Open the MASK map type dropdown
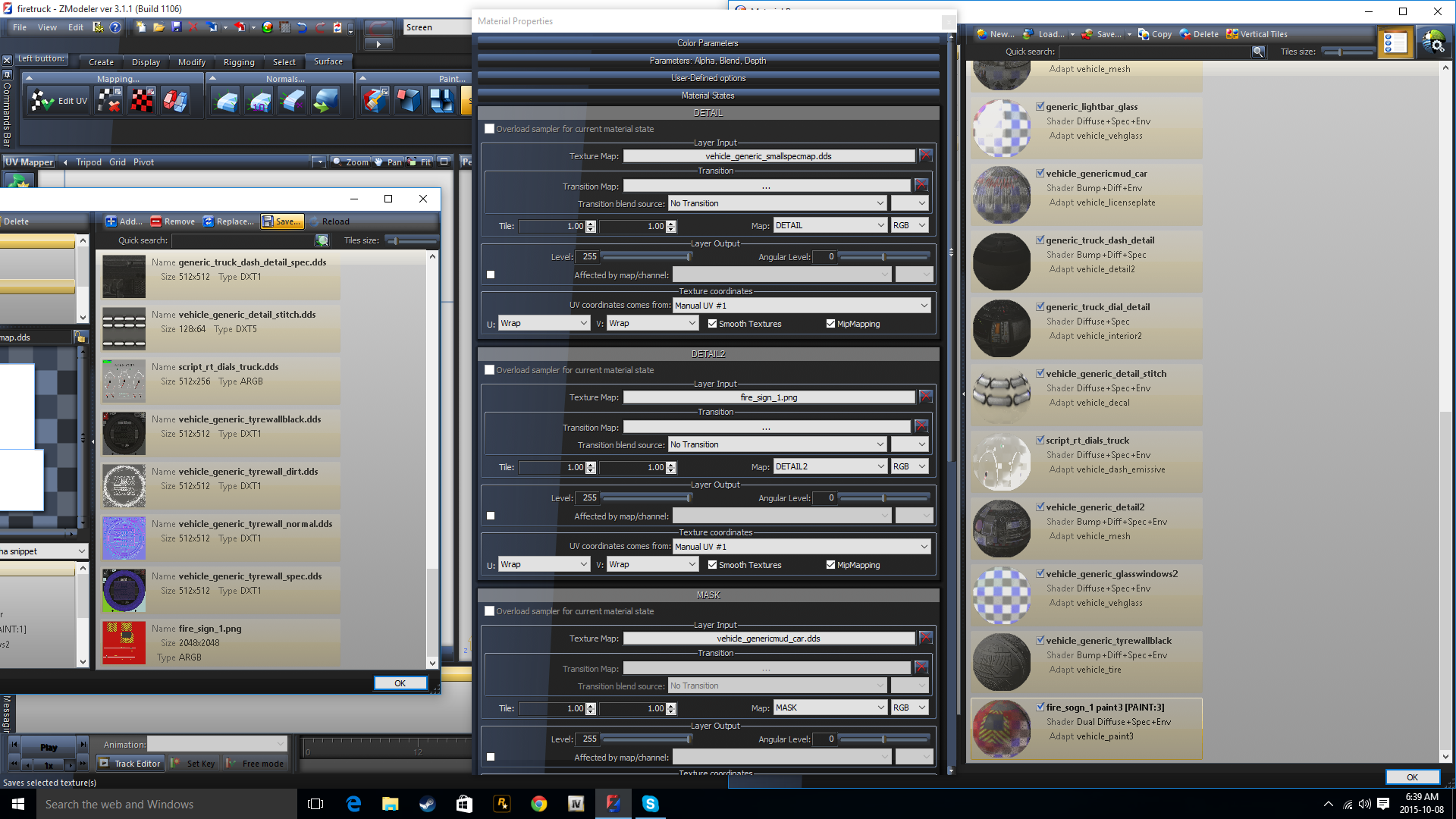This screenshot has height=819, width=1456. 830,708
